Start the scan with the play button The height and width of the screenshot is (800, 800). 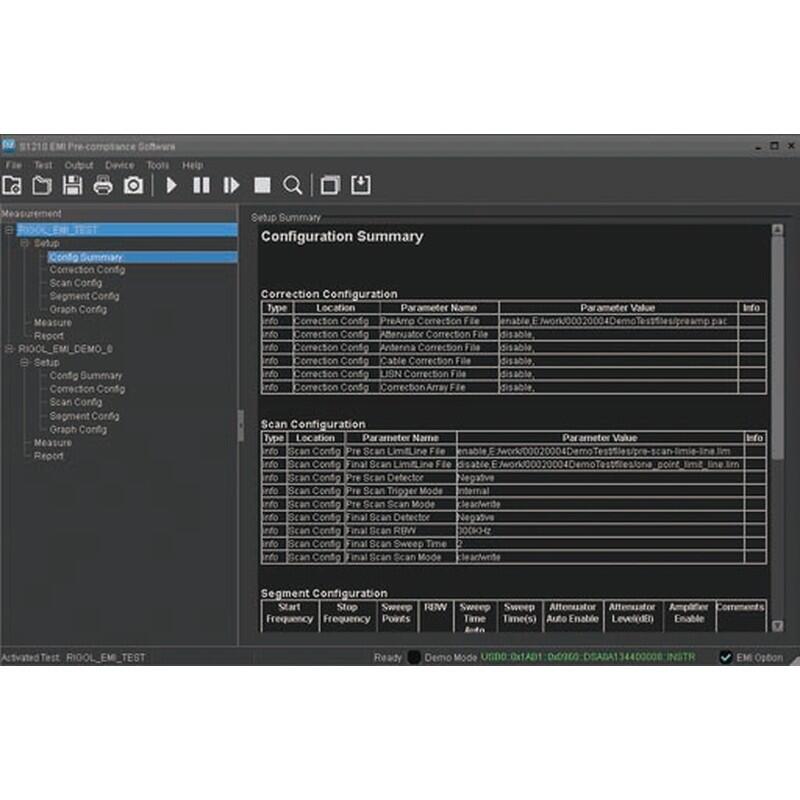pyautogui.click(x=171, y=185)
